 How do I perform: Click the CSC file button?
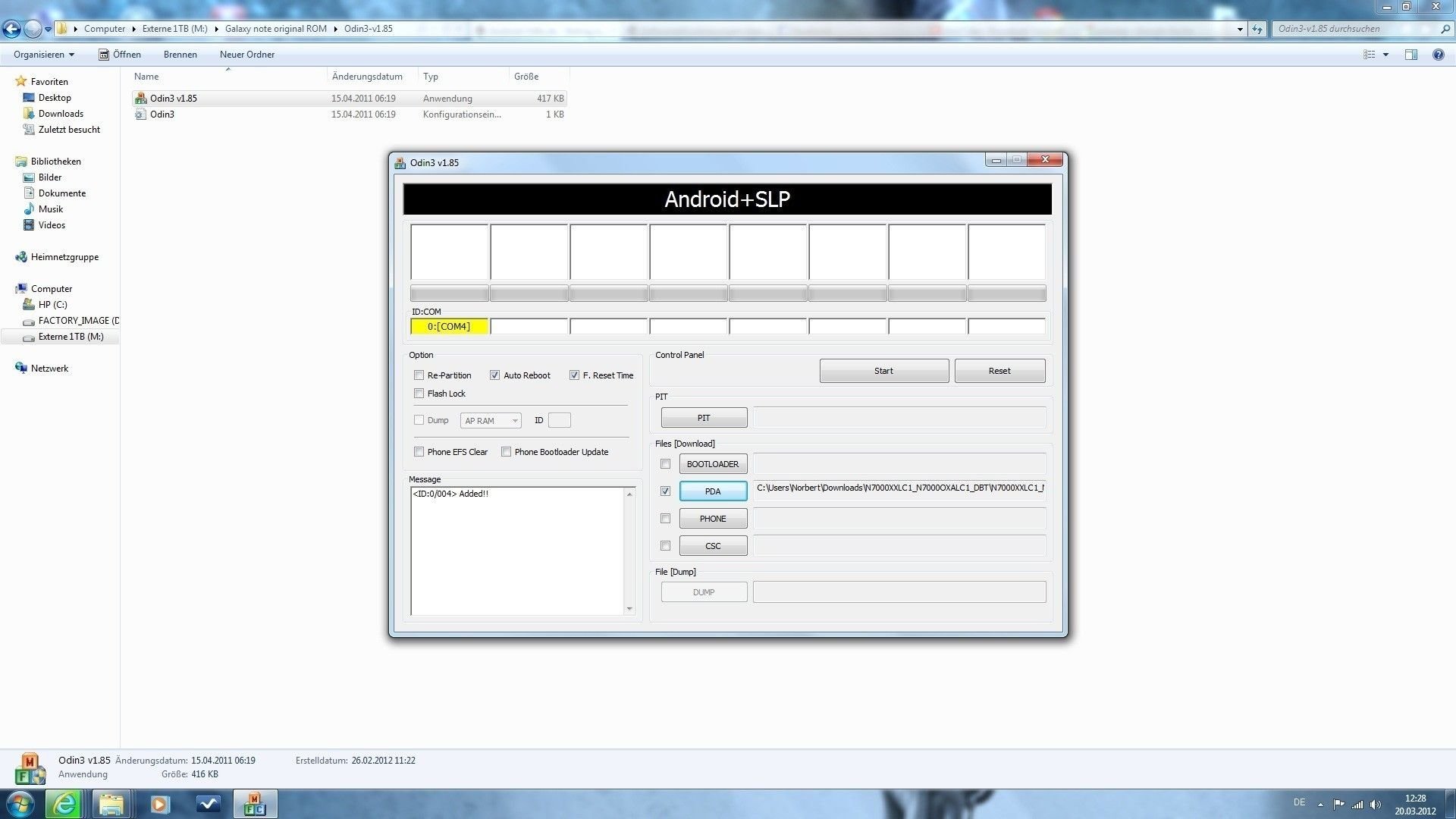click(x=713, y=546)
